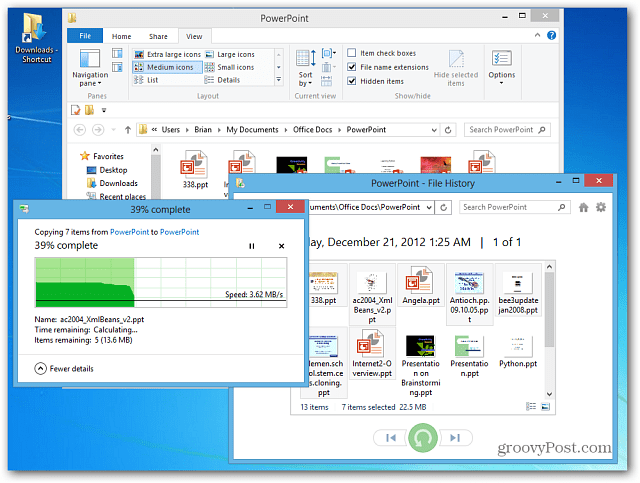Click Office Docs in the address path

click(x=312, y=130)
